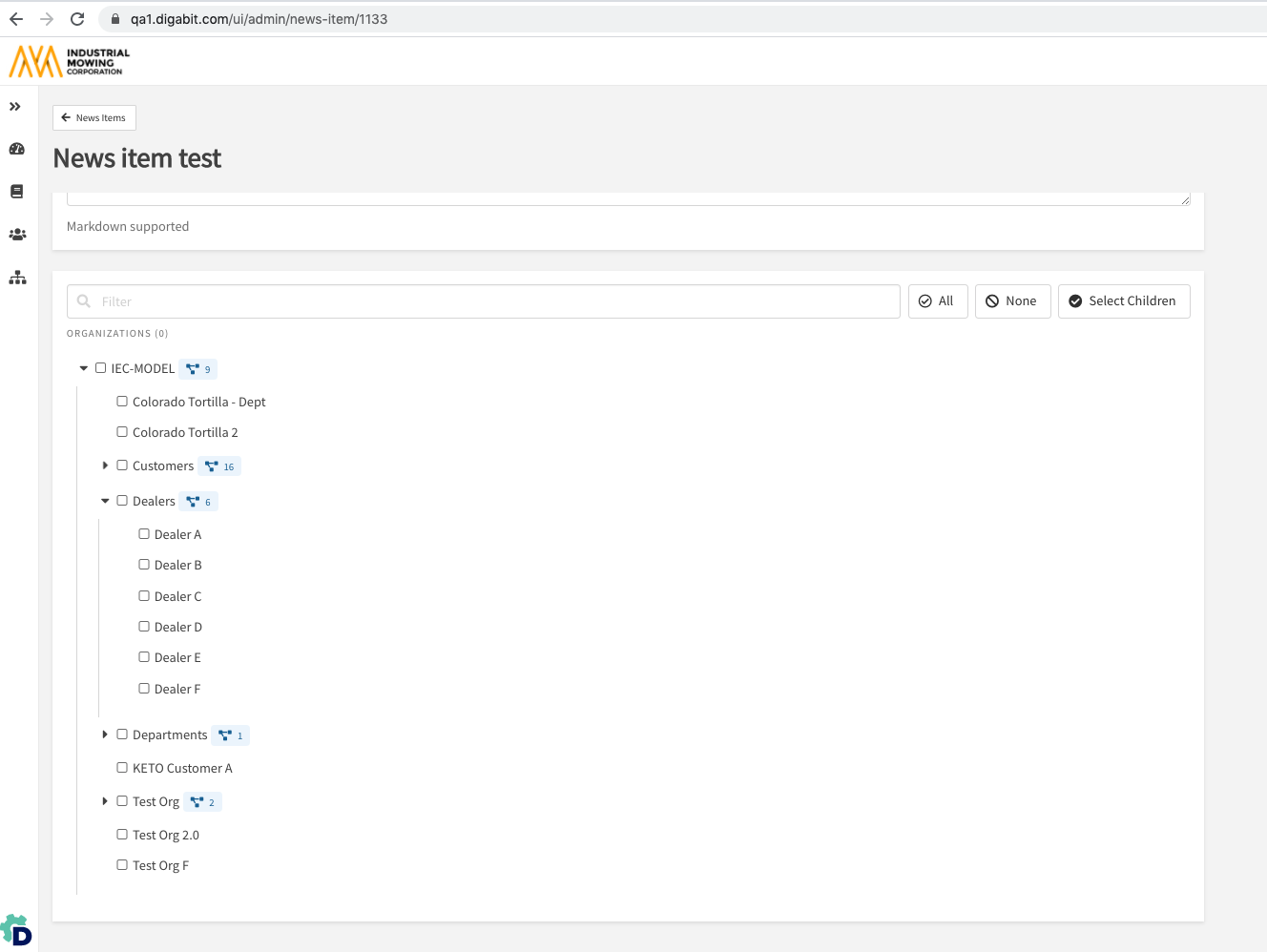This screenshot has width=1267, height=952.
Task: Collapse the IEC-MODEL root node
Action: (x=84, y=368)
